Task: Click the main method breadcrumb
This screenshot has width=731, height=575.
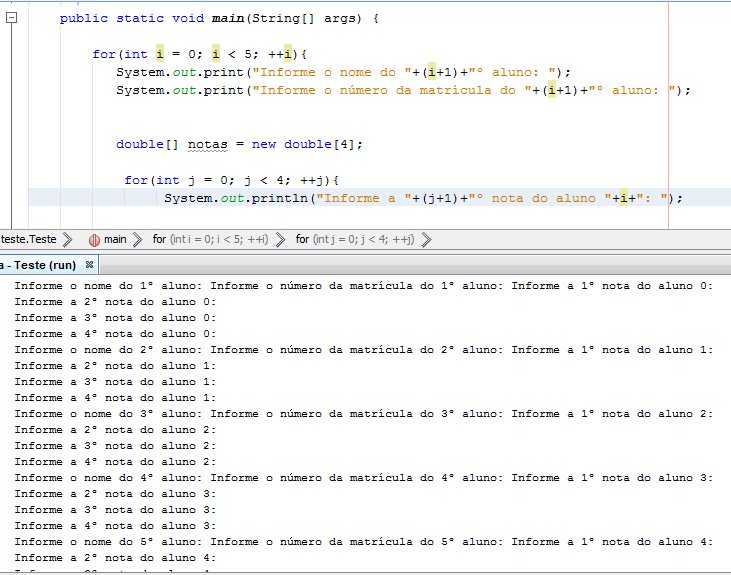Action: click(115, 239)
